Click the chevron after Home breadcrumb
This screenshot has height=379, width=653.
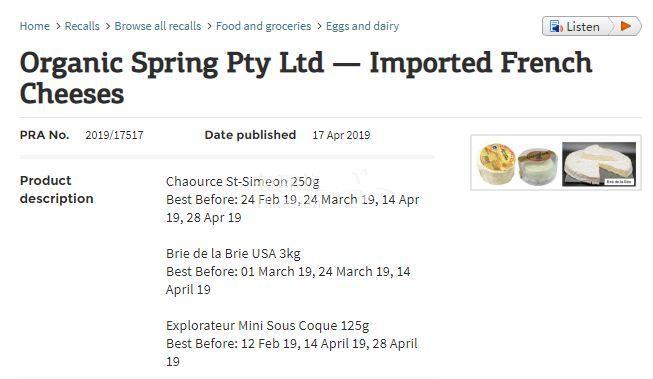[57, 27]
